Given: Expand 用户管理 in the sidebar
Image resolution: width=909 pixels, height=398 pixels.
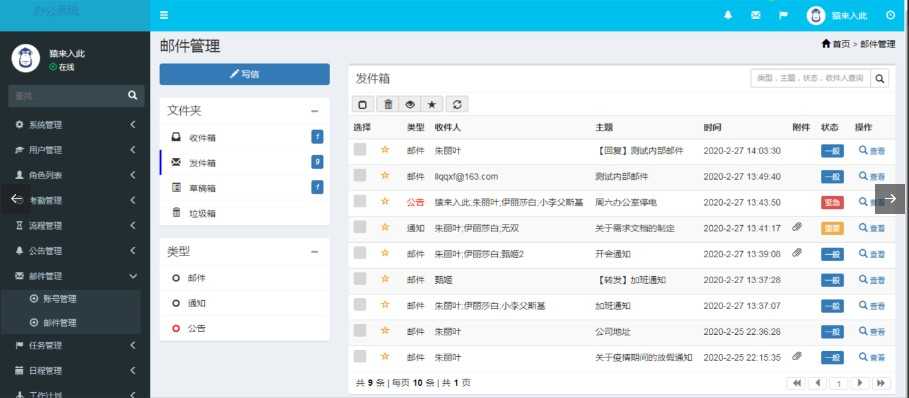Looking at the screenshot, I should pyautogui.click(x=75, y=150).
